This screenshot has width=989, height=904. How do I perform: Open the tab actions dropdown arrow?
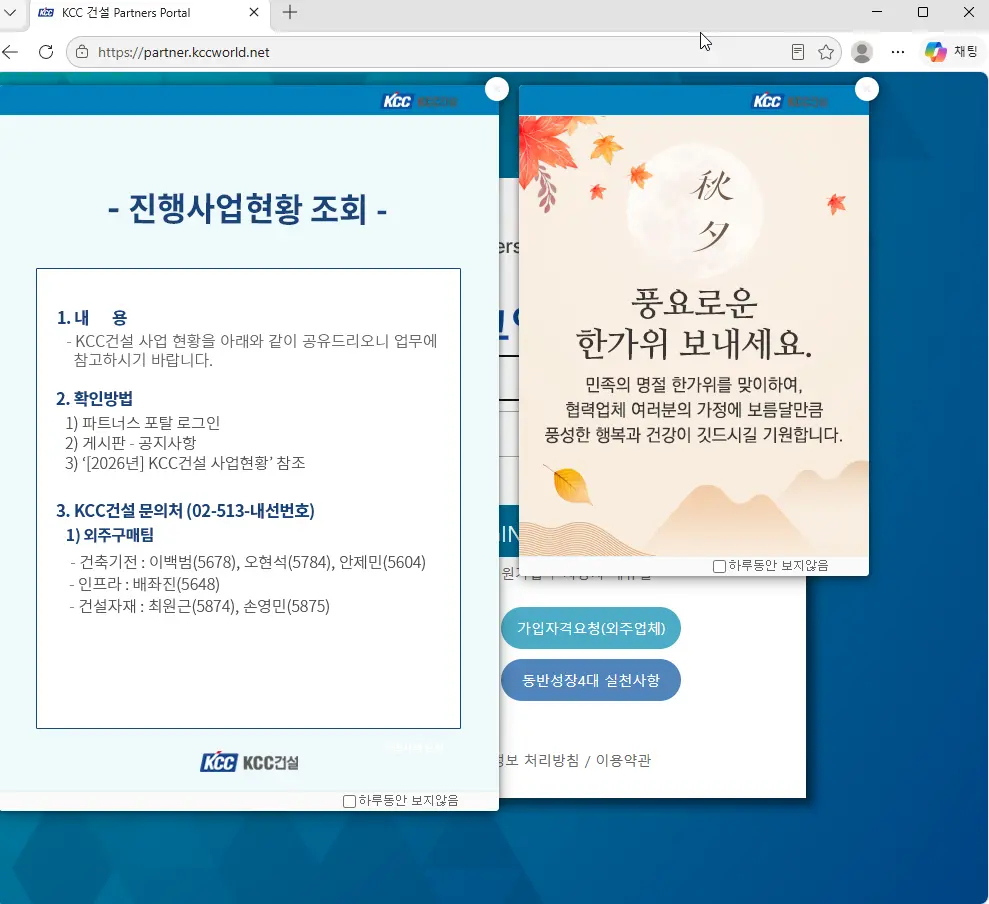[x=10, y=12]
